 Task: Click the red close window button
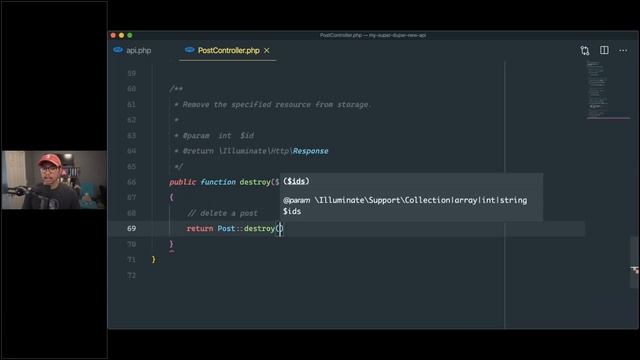coord(113,36)
